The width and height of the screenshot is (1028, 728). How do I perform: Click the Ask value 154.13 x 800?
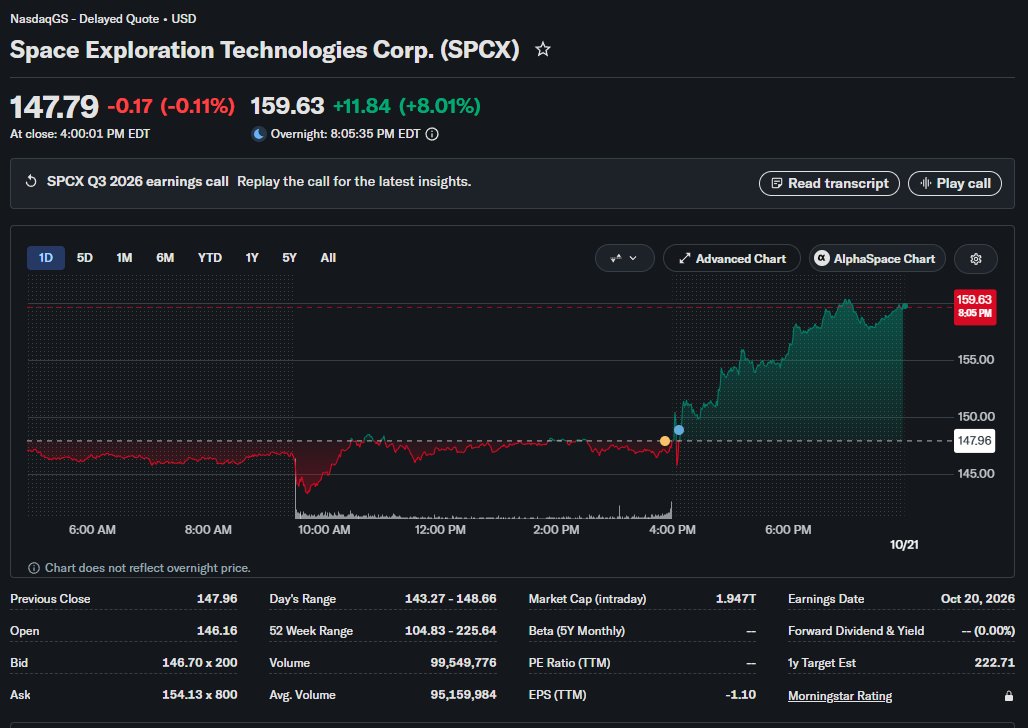[x=200, y=695]
